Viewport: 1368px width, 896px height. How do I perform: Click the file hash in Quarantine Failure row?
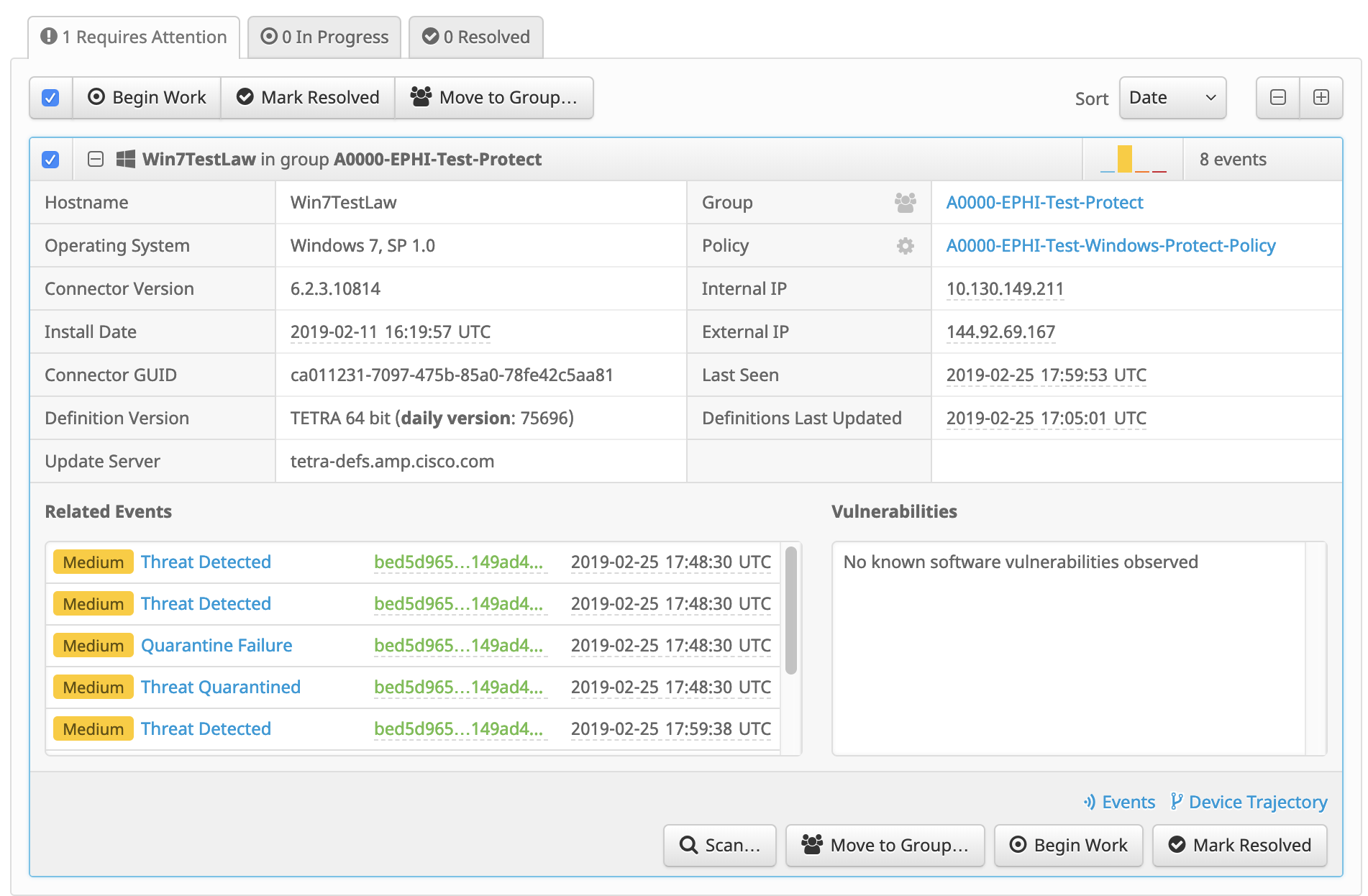(x=459, y=646)
